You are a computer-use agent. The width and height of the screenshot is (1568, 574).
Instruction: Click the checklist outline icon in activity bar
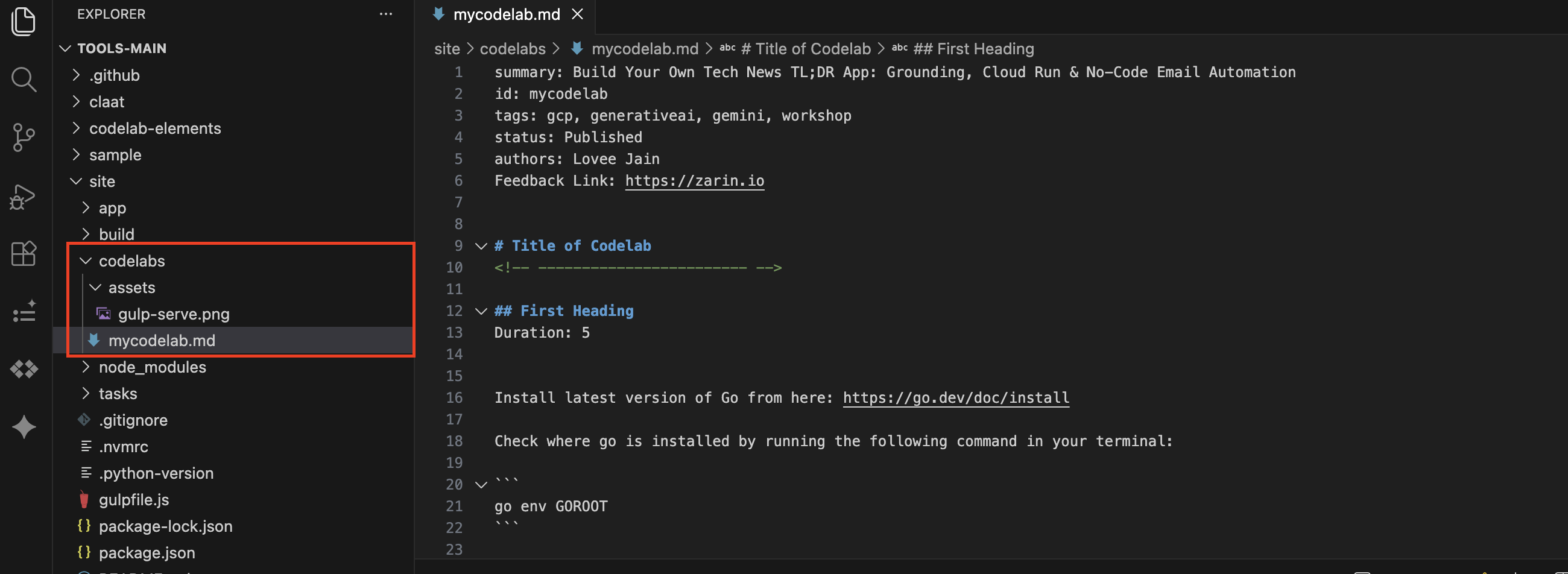[x=23, y=312]
